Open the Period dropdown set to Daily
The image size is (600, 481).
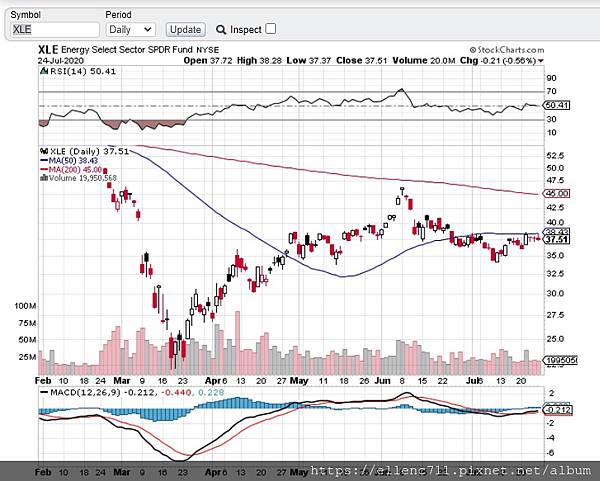tap(130, 29)
